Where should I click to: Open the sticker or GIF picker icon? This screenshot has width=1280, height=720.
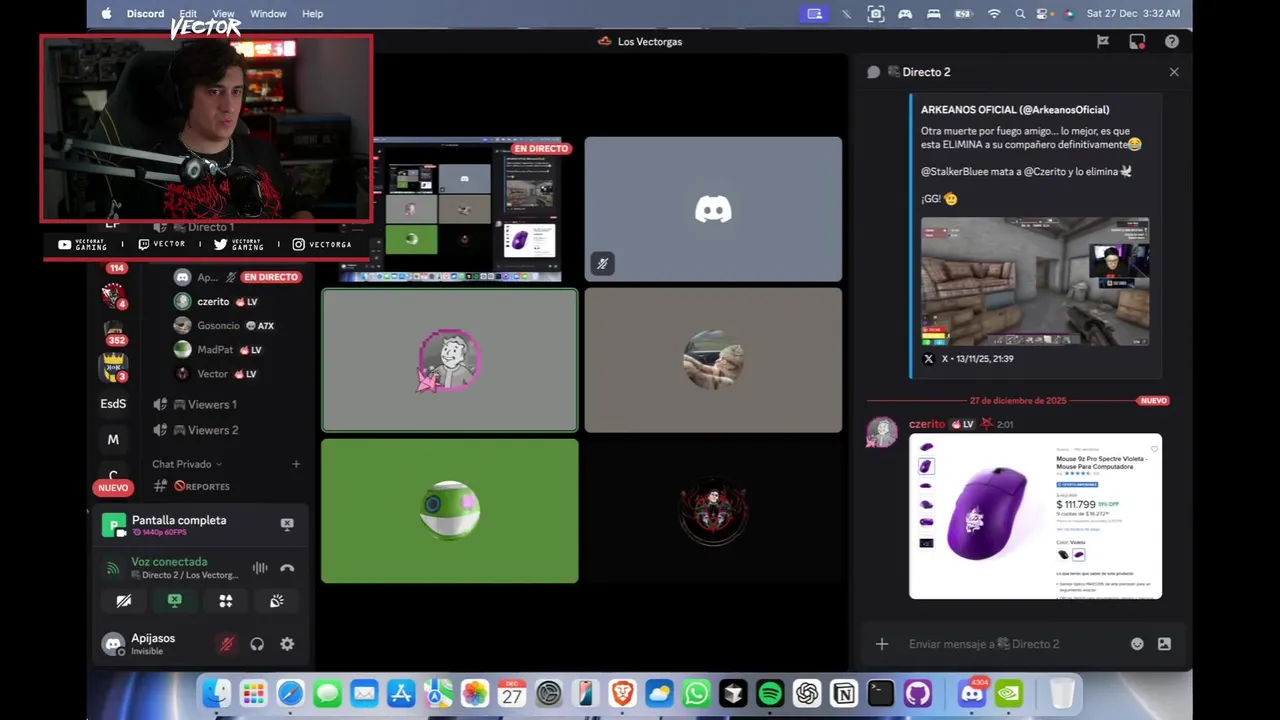(x=1164, y=644)
